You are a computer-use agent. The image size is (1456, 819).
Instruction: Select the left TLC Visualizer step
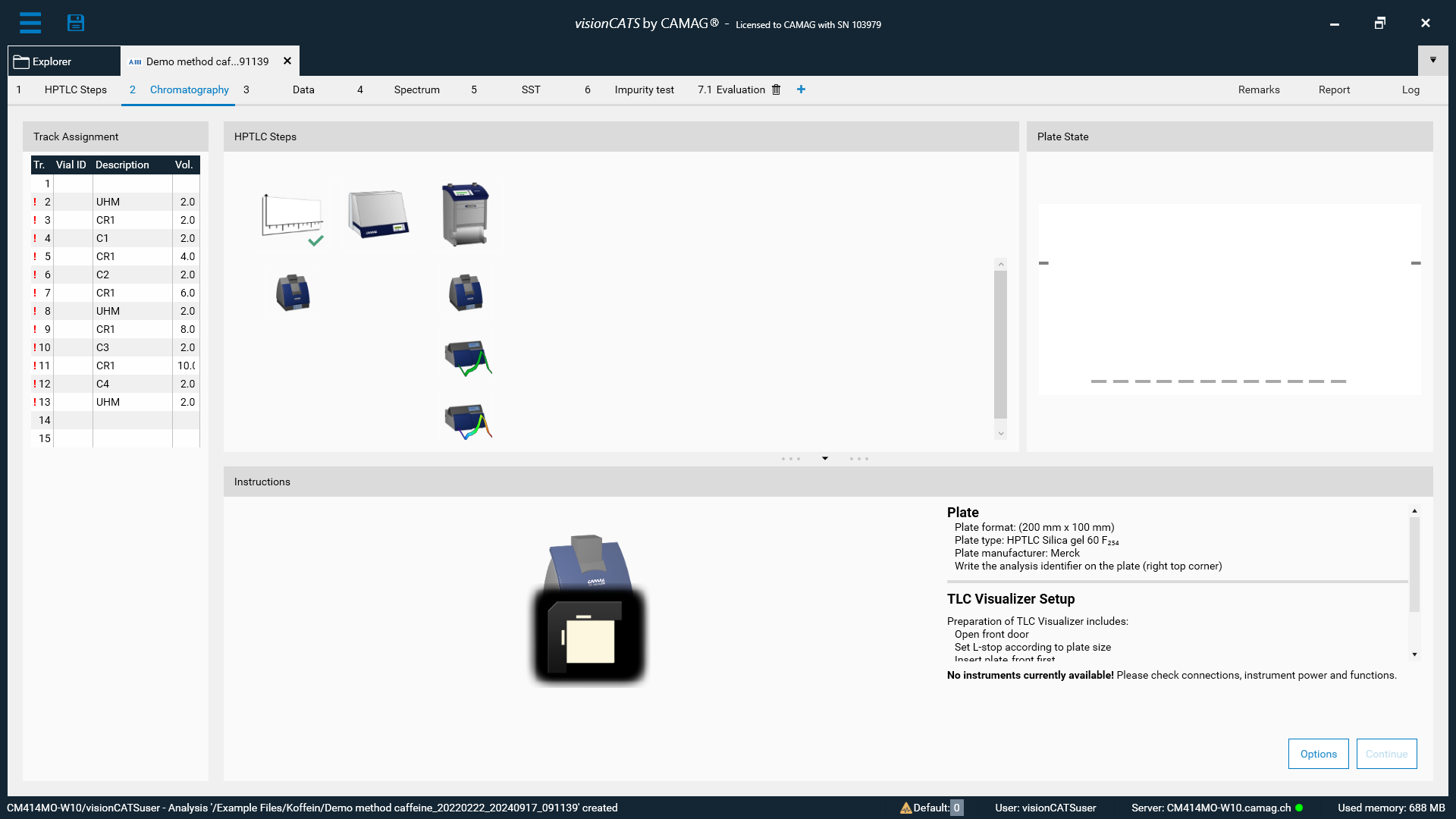(293, 293)
